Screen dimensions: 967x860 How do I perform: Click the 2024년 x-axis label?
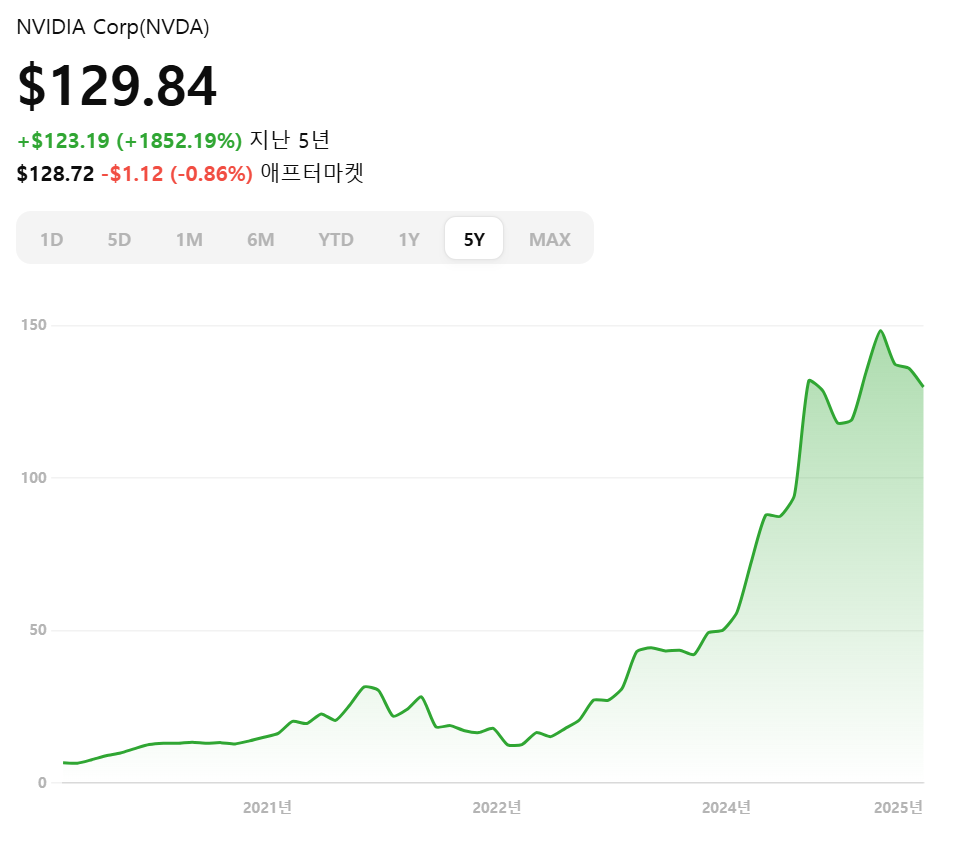click(x=726, y=808)
